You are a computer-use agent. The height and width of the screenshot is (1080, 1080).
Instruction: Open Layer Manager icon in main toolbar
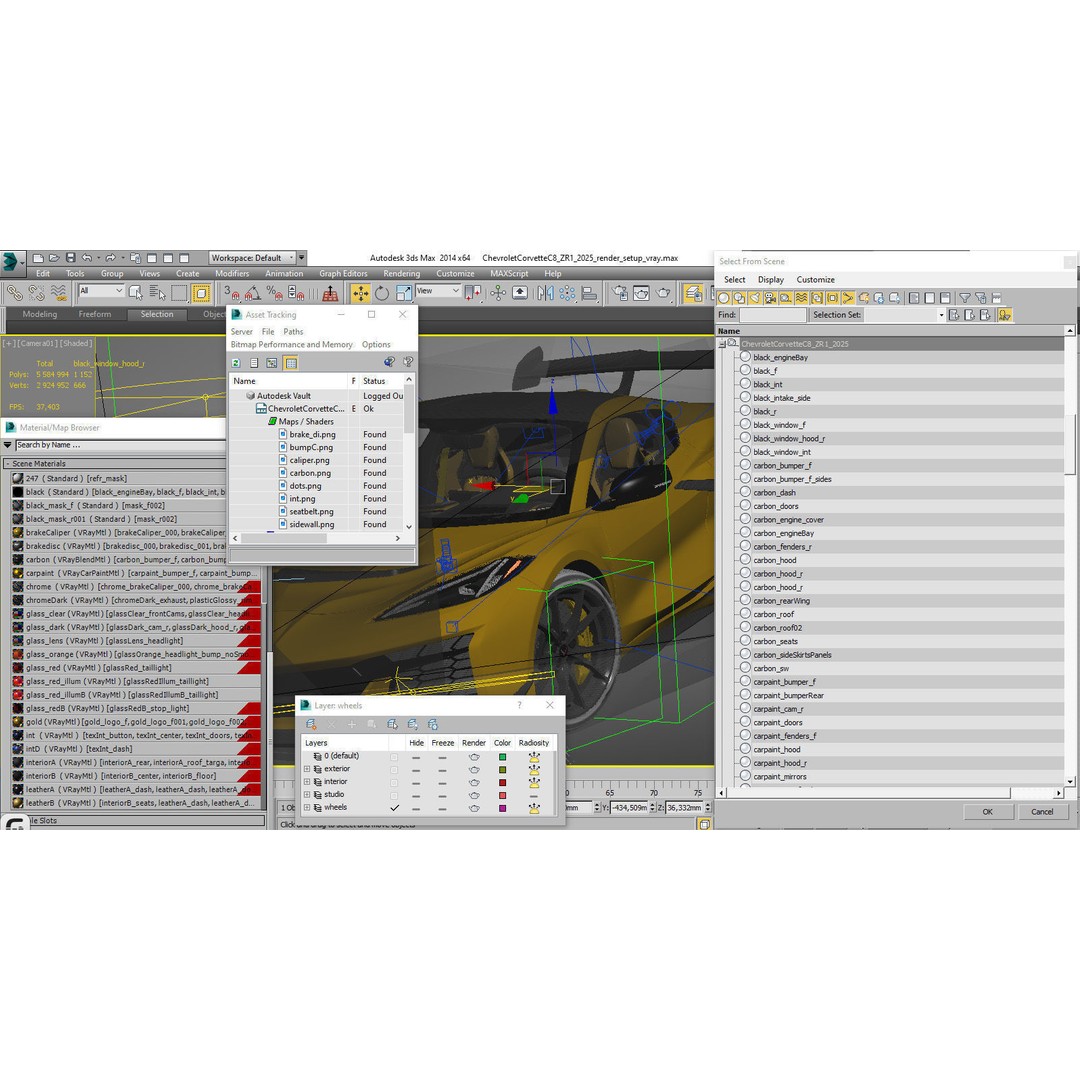point(692,293)
